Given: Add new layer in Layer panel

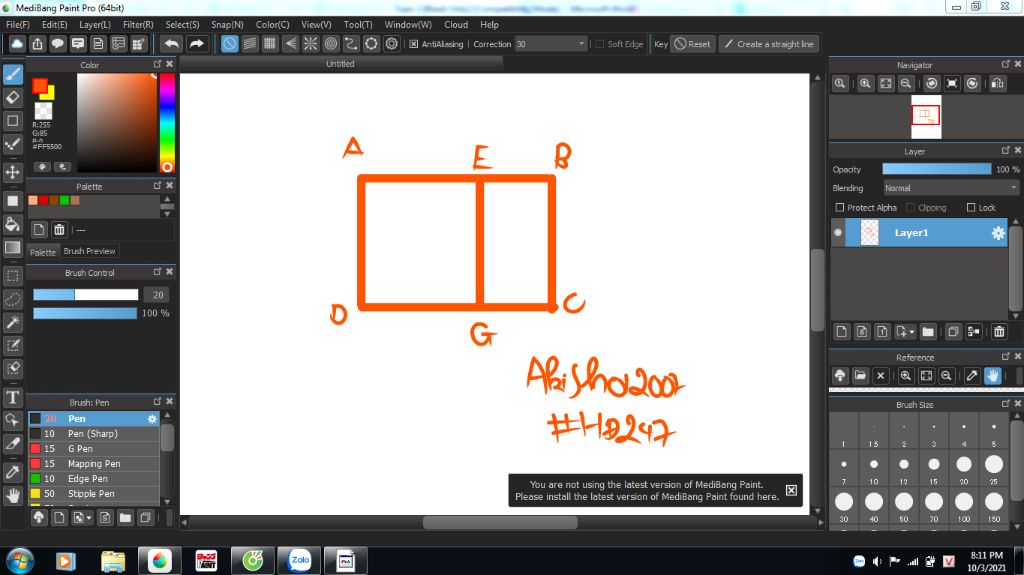Looking at the screenshot, I should pos(842,331).
